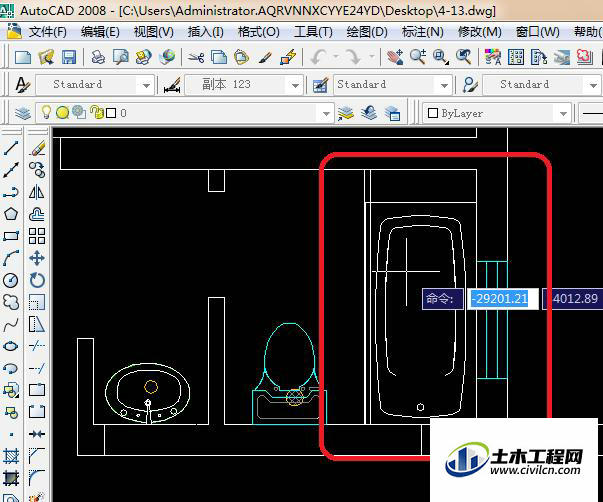Select the Chamfer tool

tap(37, 456)
